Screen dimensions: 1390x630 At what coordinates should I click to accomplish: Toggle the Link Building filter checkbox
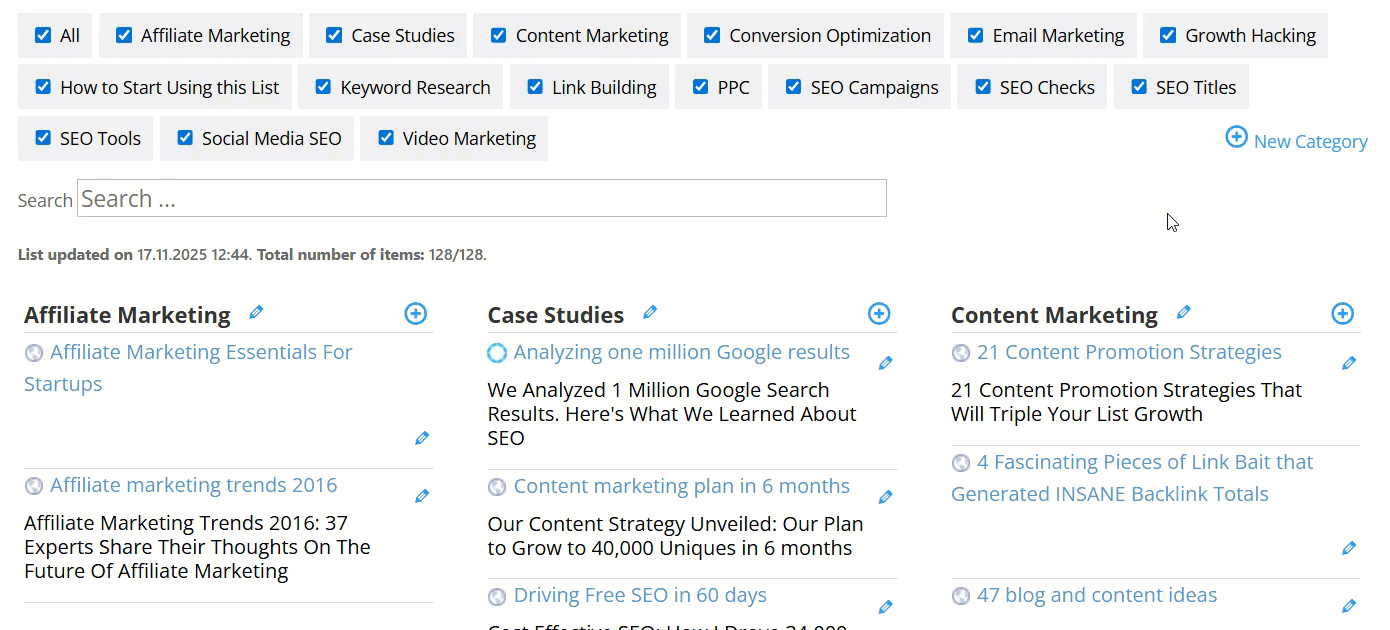click(535, 87)
